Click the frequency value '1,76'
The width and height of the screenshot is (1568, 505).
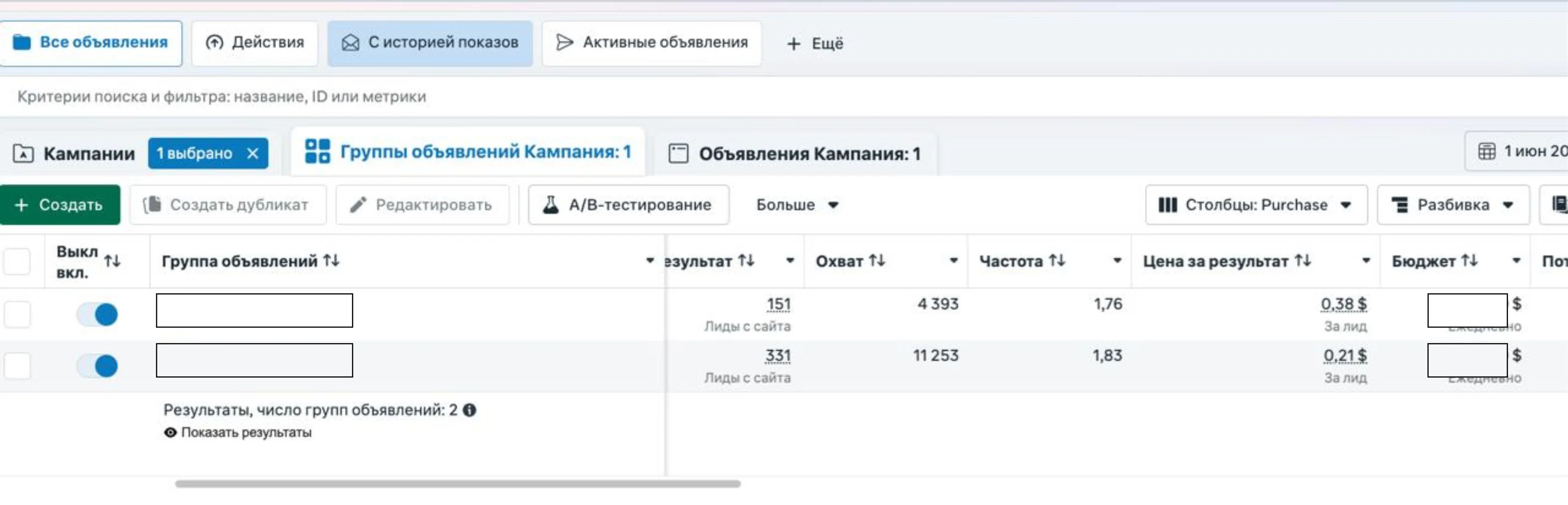point(1108,303)
